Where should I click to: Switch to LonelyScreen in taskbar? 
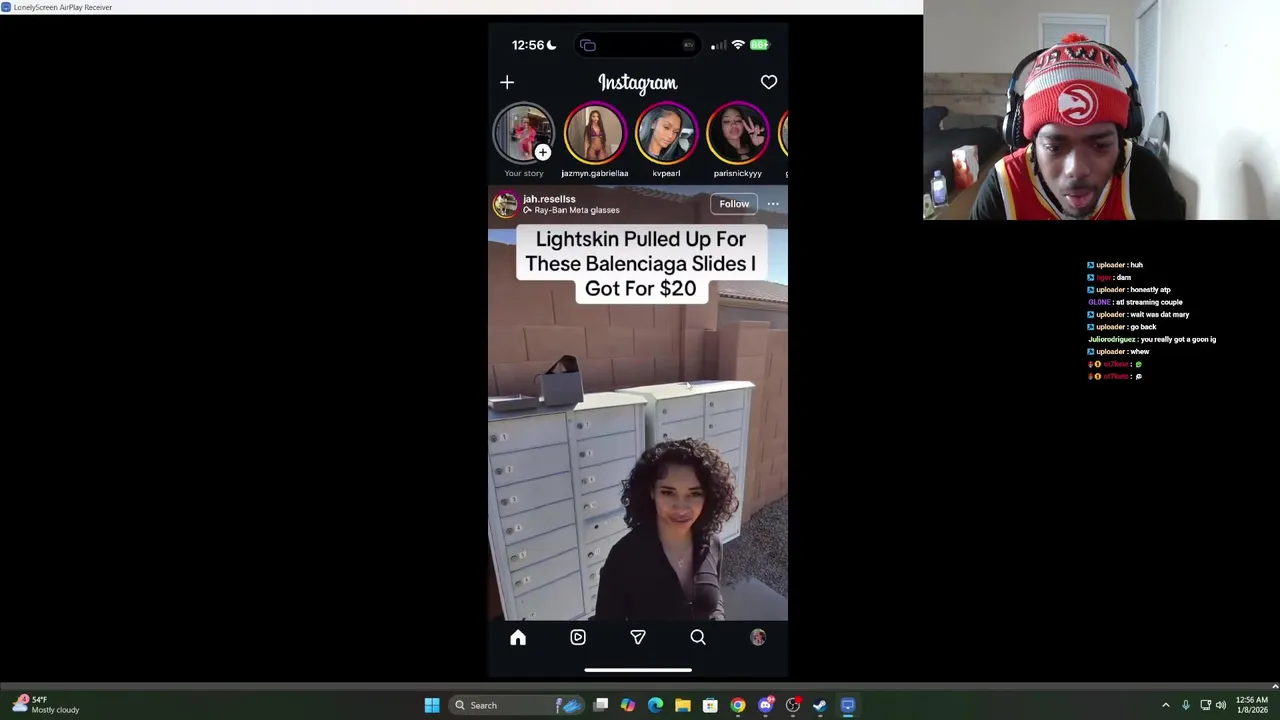coord(848,705)
